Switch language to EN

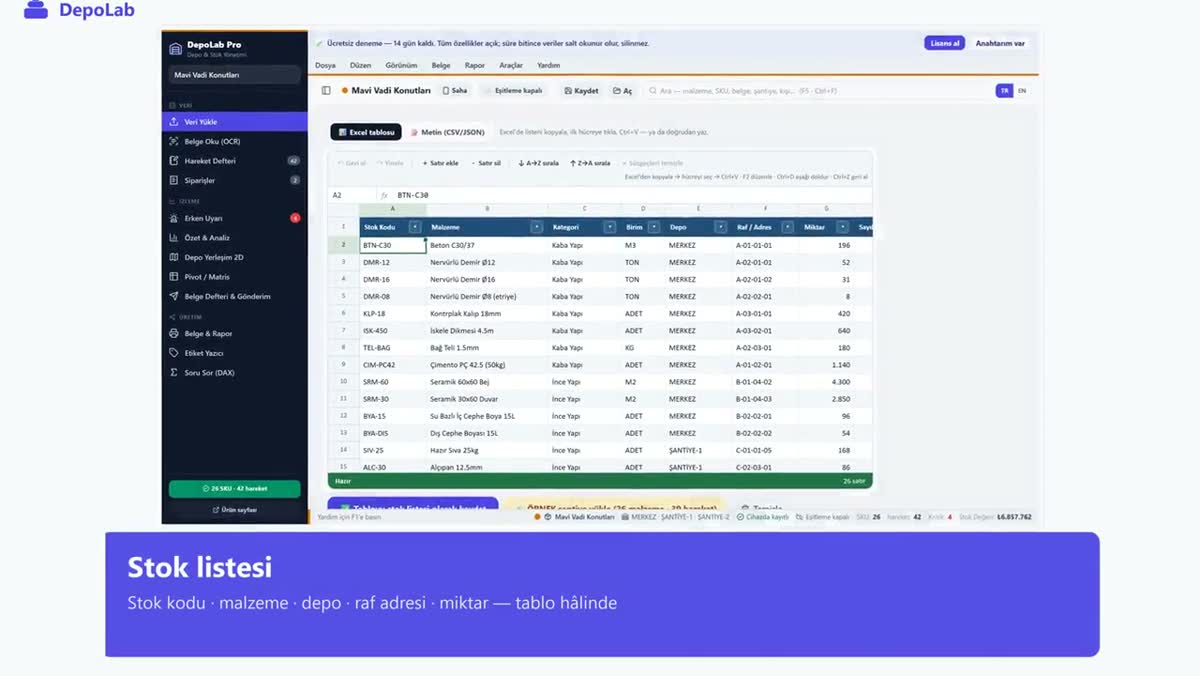pyautogui.click(x=1022, y=90)
